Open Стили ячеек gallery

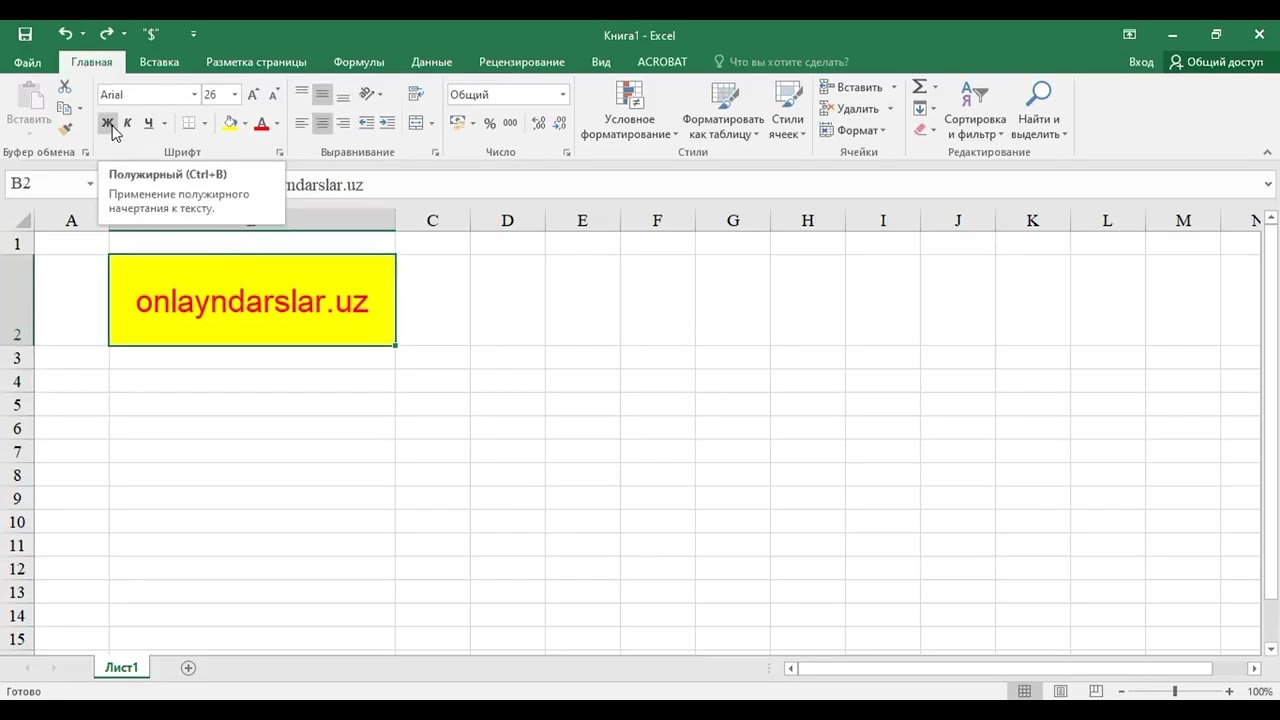tap(787, 110)
